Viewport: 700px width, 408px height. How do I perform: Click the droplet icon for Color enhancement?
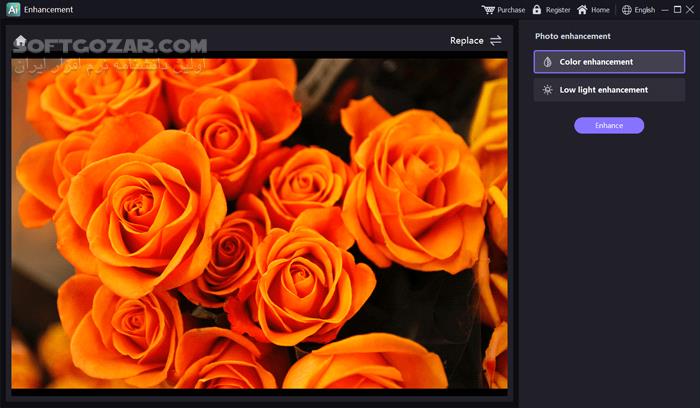547,62
